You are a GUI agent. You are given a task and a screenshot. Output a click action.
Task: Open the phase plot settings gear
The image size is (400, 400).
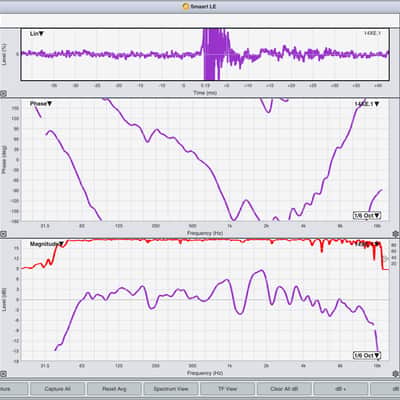coord(395,234)
